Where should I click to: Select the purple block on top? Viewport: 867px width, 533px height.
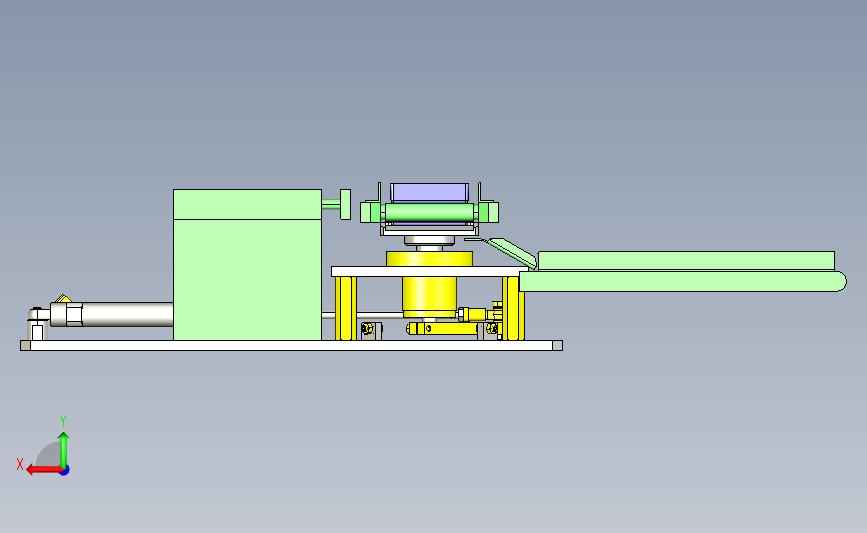(x=429, y=192)
